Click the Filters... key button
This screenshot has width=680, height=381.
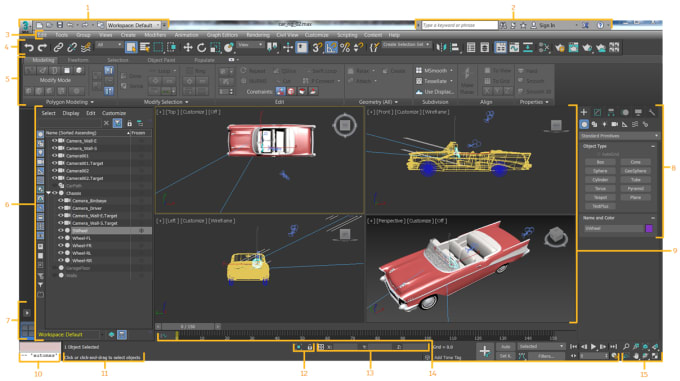coord(546,356)
